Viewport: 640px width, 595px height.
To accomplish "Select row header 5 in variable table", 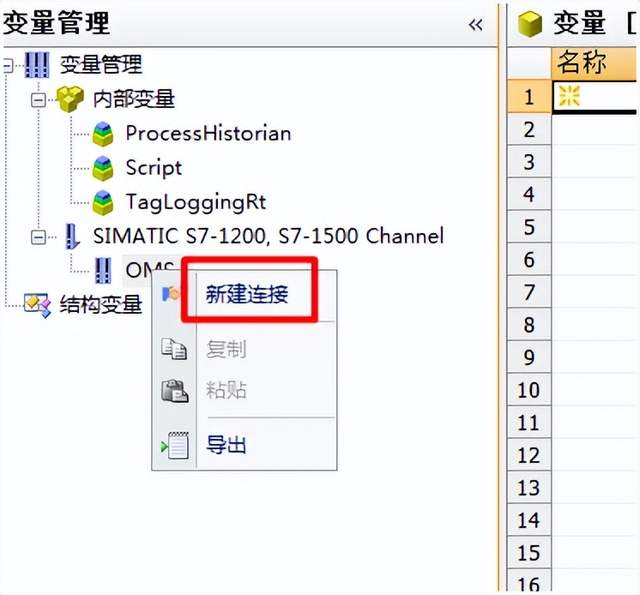I will (529, 227).
